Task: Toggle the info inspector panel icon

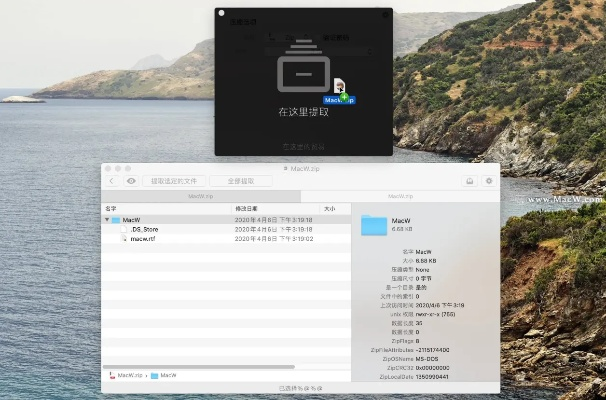Action: point(469,181)
